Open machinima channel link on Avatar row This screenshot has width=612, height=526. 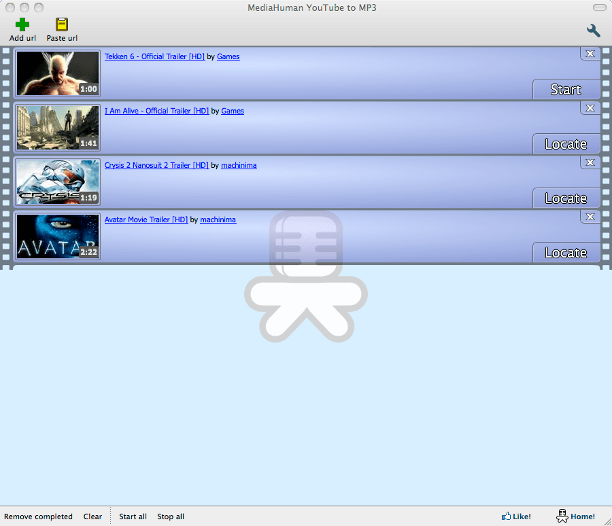(x=218, y=220)
